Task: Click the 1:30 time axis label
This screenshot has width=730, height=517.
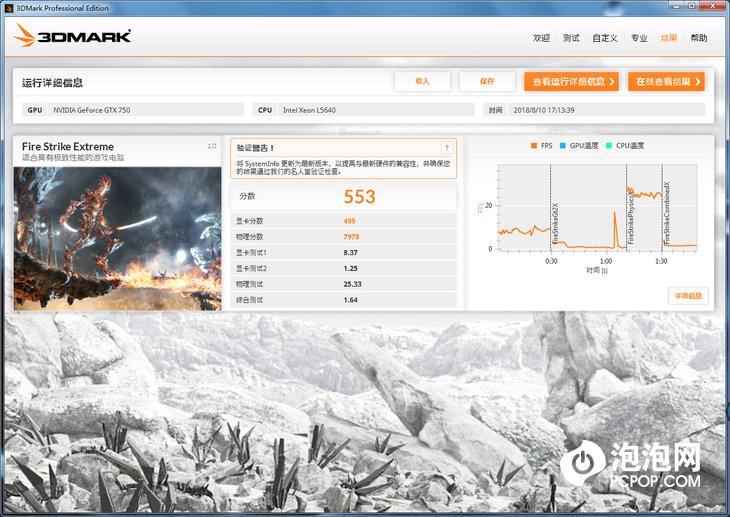Action: 661,261
